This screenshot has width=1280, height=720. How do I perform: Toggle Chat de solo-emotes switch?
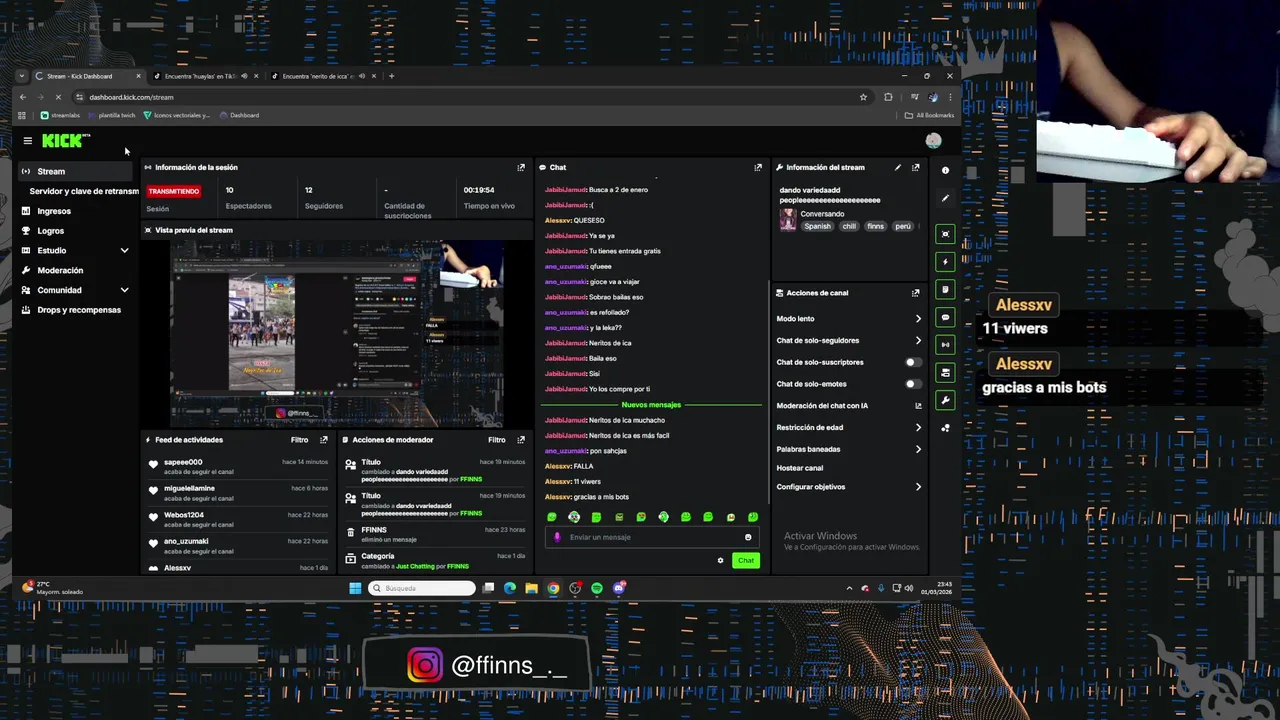coord(912,384)
